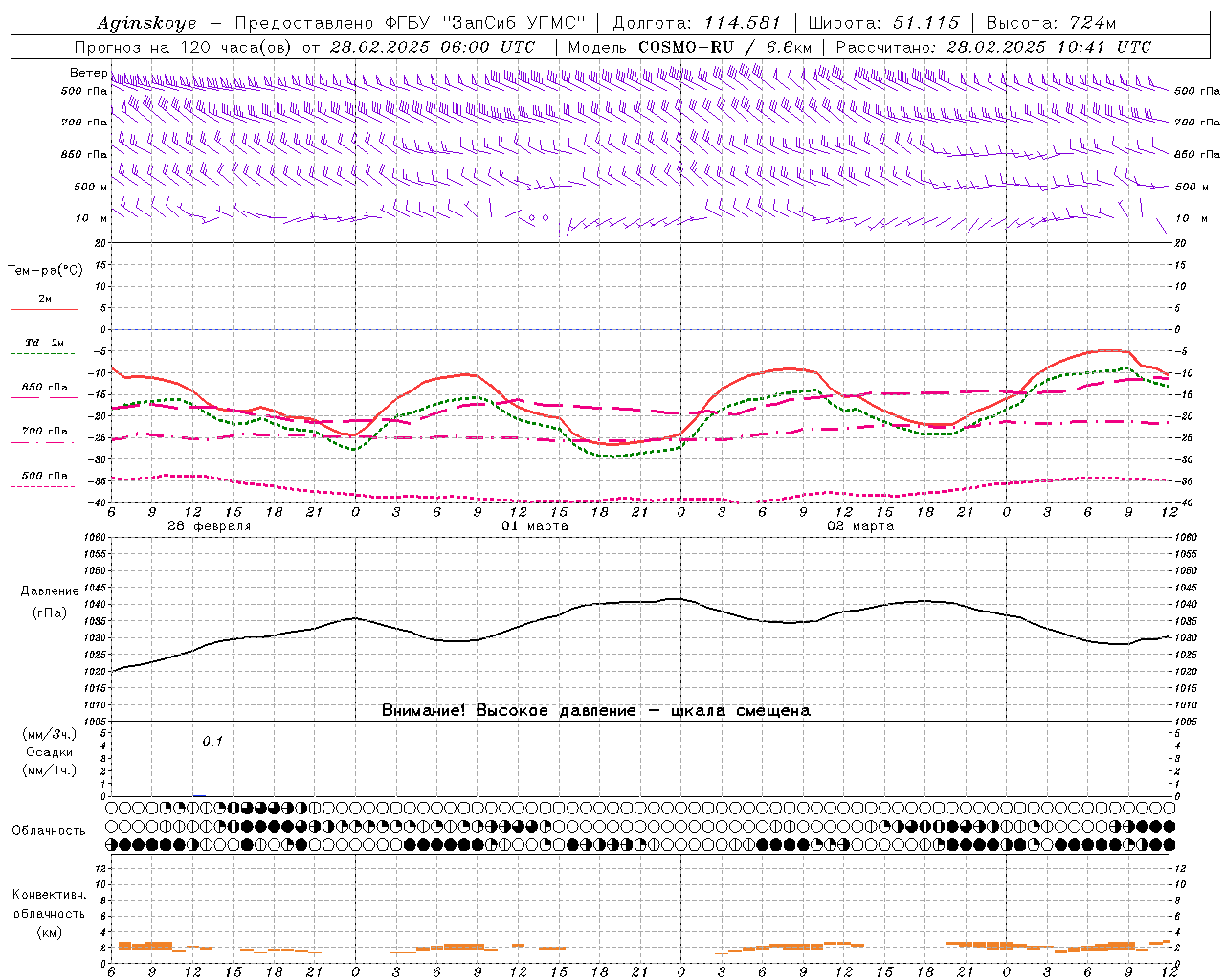Click the "0.1" precipitation amount value
The height and width of the screenshot is (980, 1225).
coord(212,742)
